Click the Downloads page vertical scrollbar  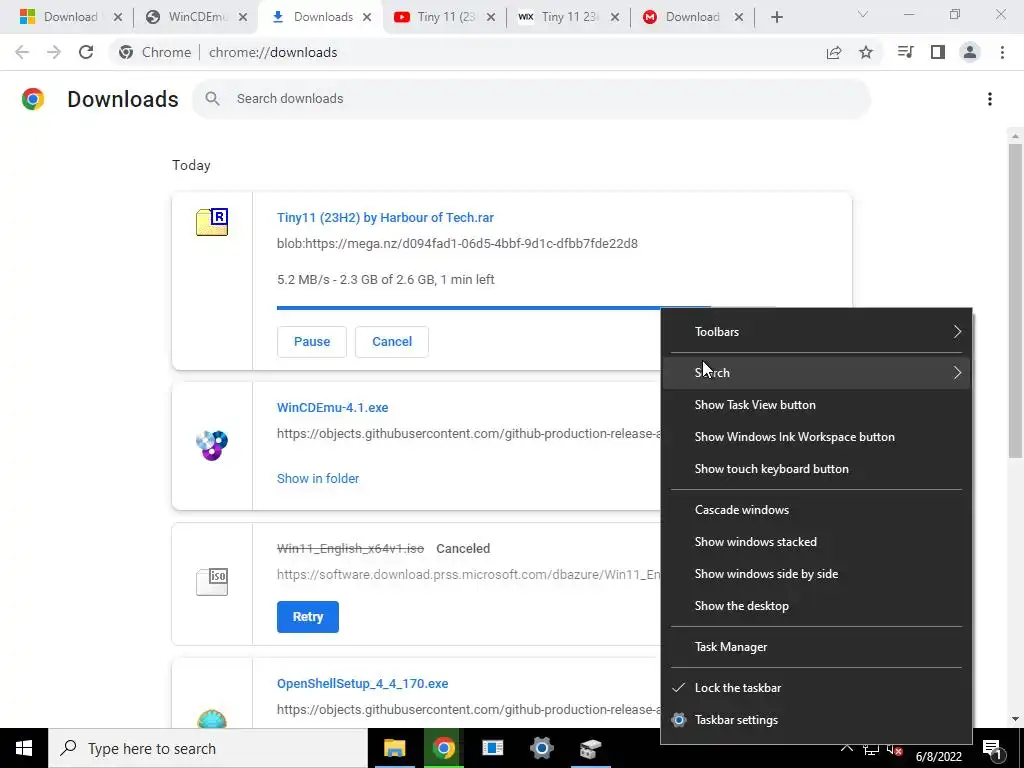(x=1015, y=300)
